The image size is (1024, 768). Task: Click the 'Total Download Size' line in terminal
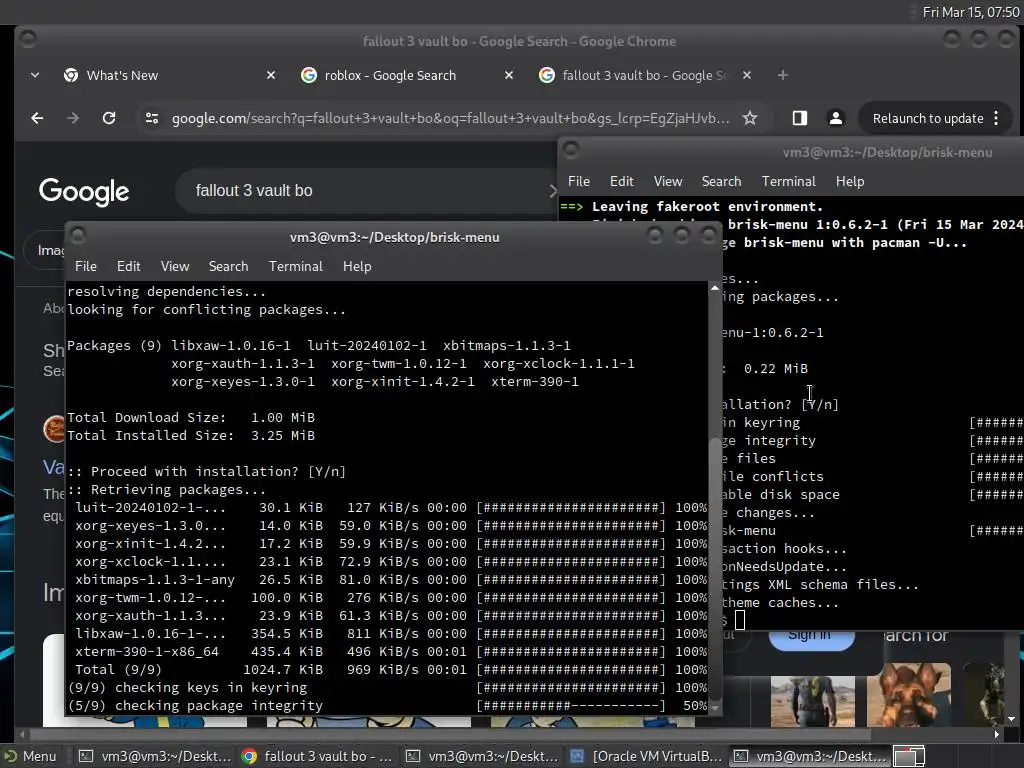point(191,417)
